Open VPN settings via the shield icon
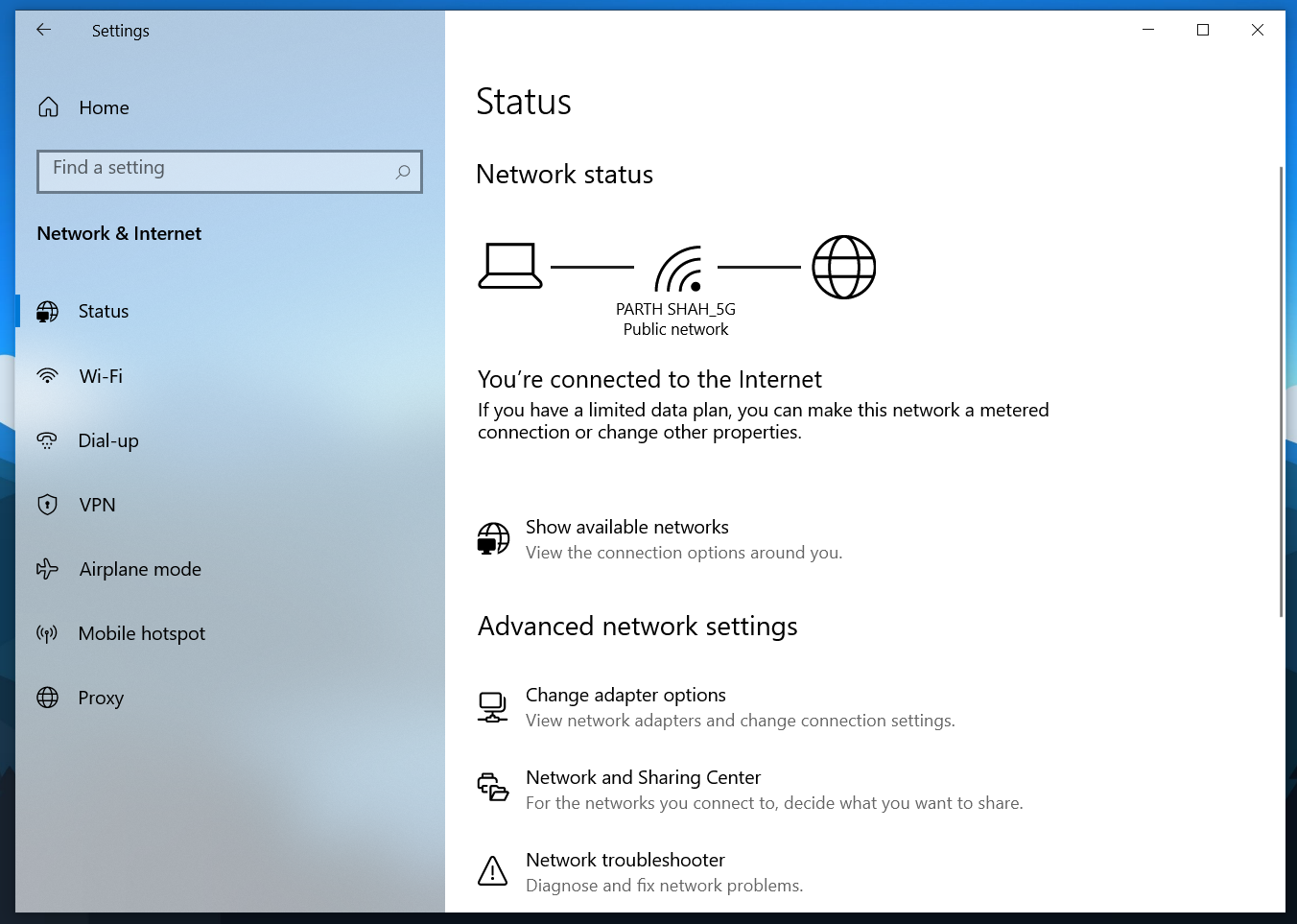 (48, 505)
